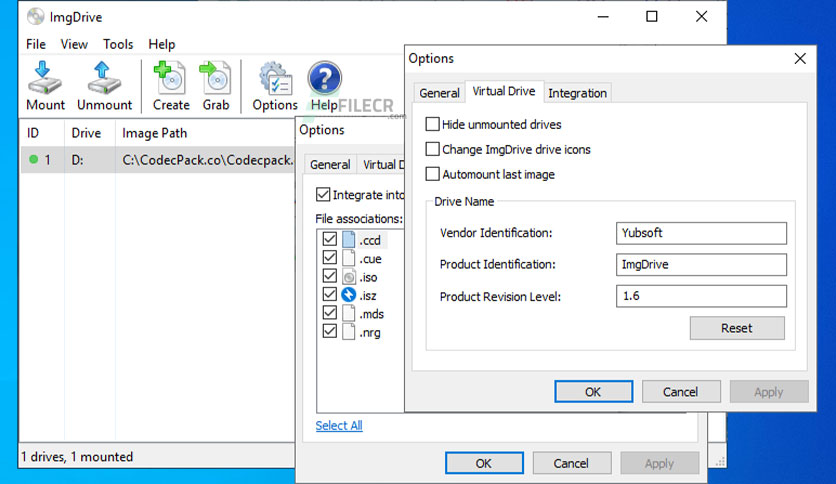The image size is (836, 484).
Task: Click the .ccd file type icon
Action: (x=348, y=240)
